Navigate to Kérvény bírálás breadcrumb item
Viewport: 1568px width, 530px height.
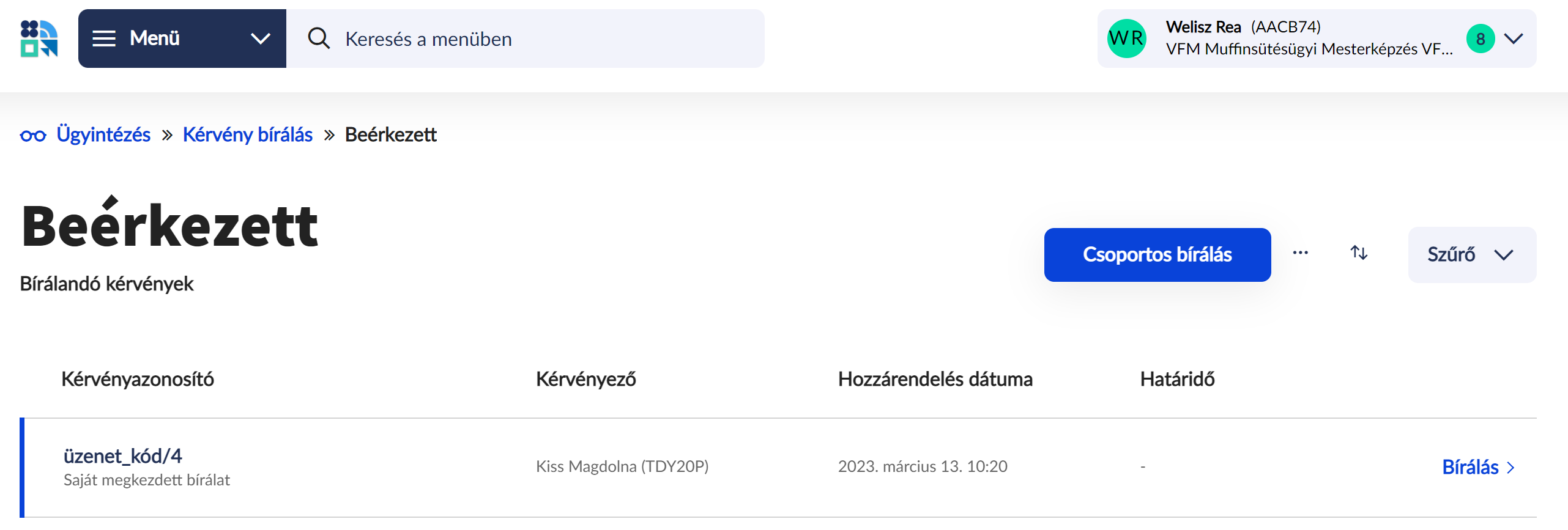(247, 134)
